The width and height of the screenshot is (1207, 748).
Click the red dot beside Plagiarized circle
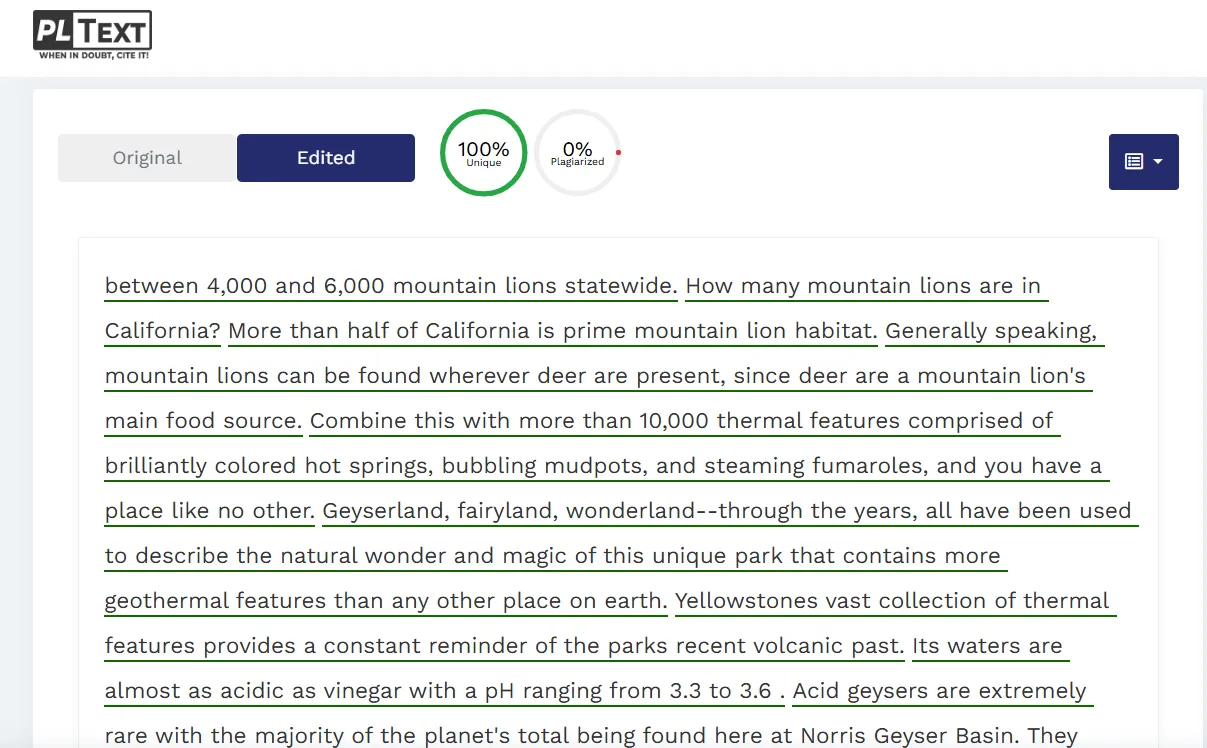pos(618,152)
